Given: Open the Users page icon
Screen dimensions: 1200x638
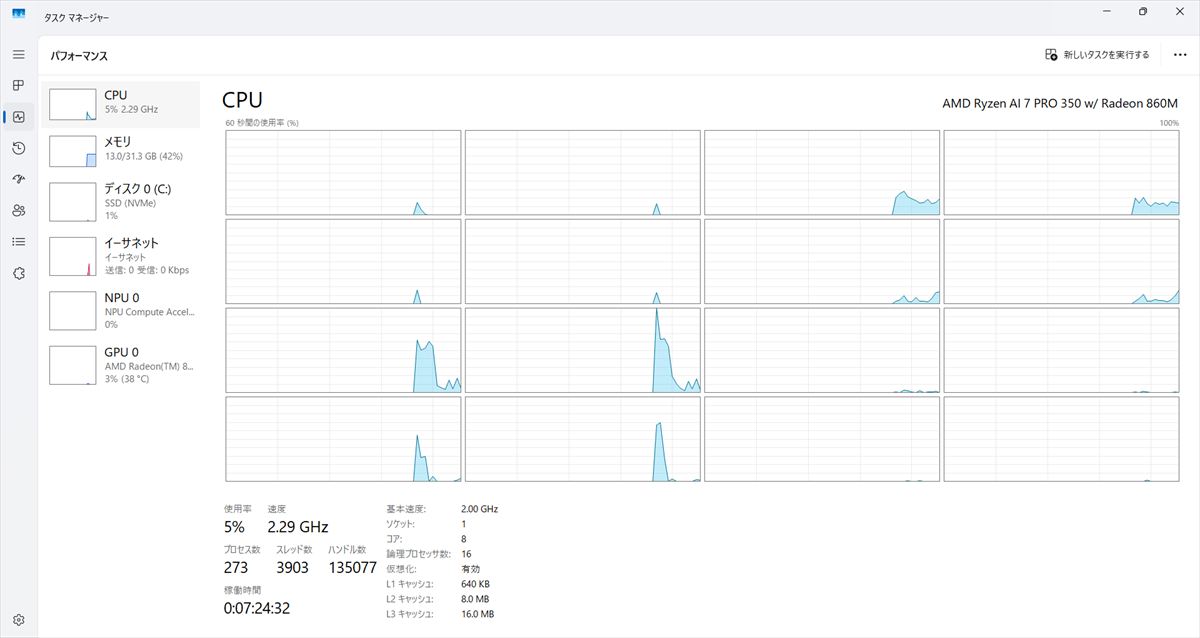Looking at the screenshot, I should coord(18,210).
